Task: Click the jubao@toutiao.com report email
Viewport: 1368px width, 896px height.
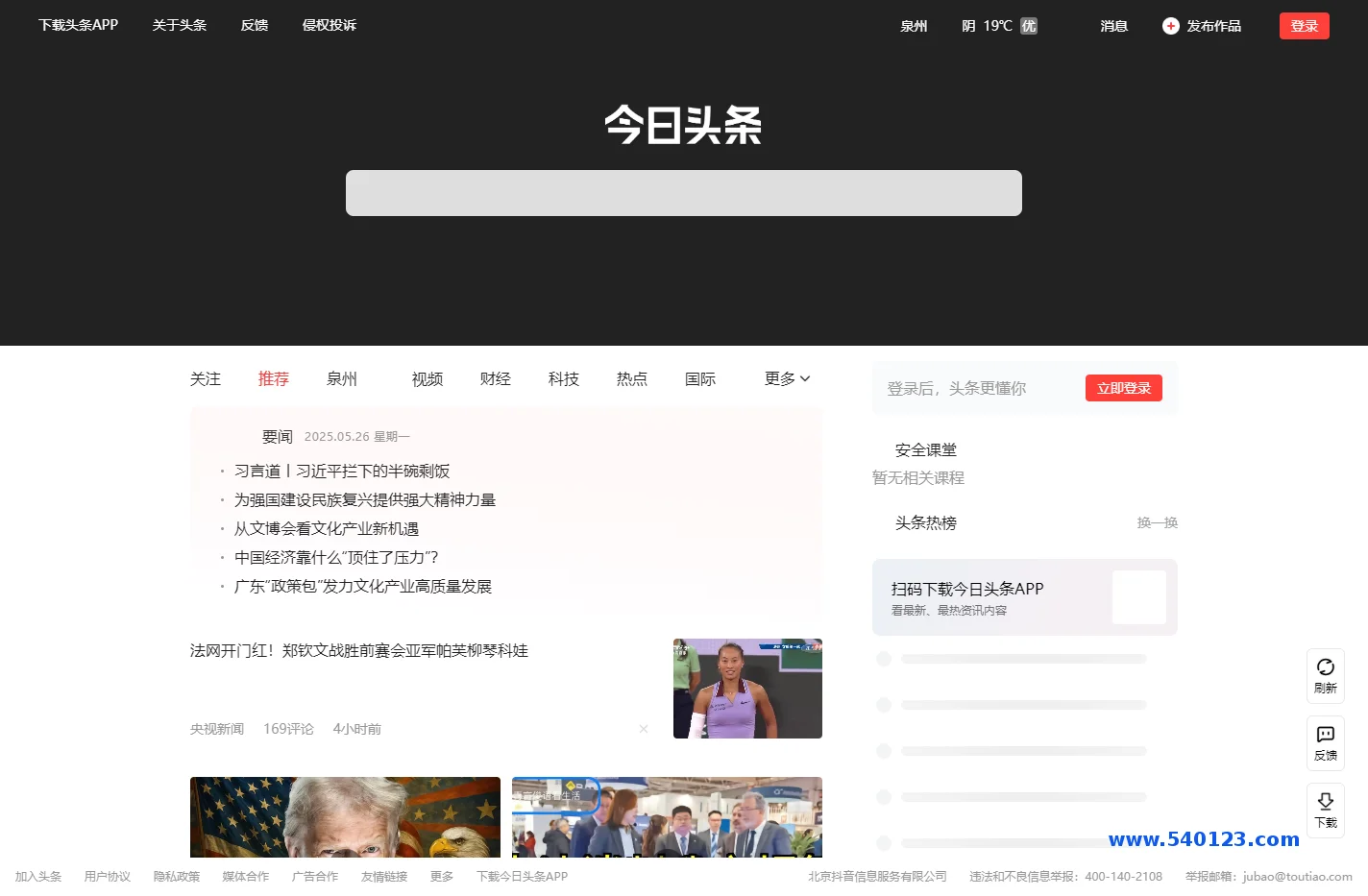Action: point(1298,877)
